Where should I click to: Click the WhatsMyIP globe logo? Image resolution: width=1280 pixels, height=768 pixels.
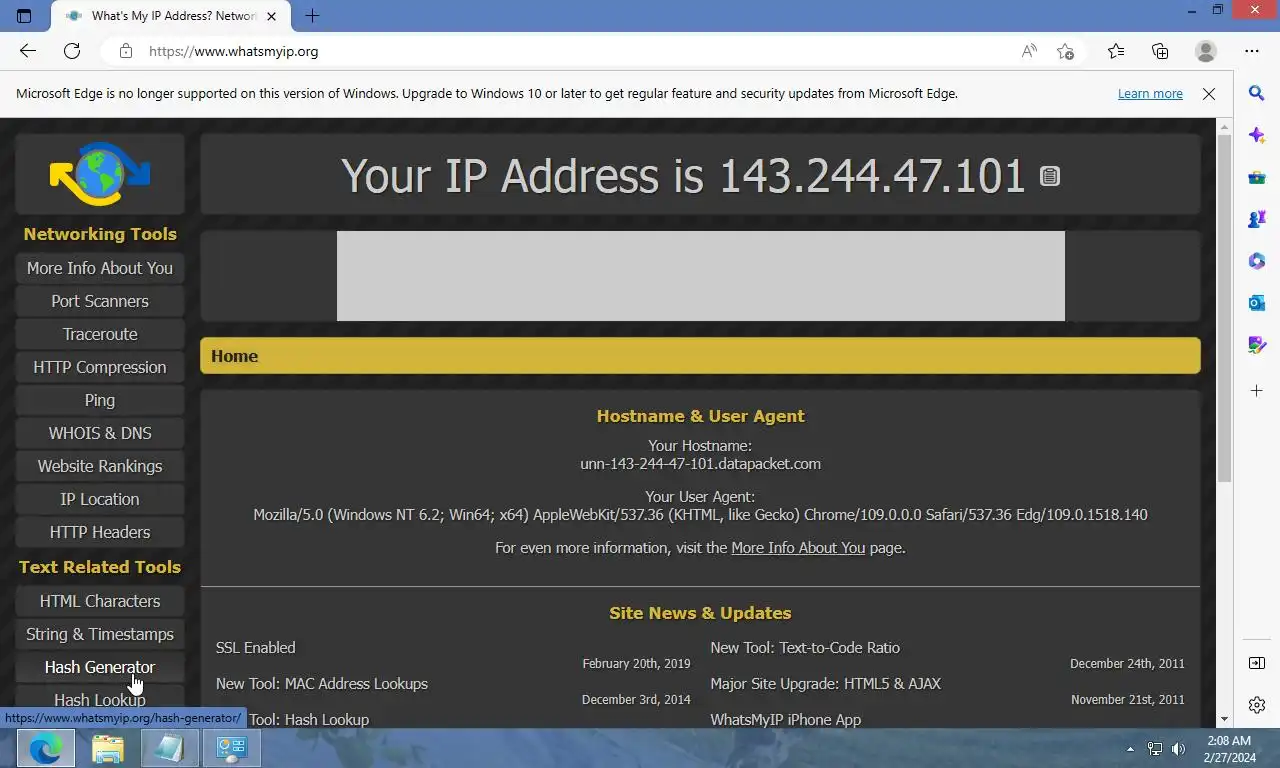100,174
